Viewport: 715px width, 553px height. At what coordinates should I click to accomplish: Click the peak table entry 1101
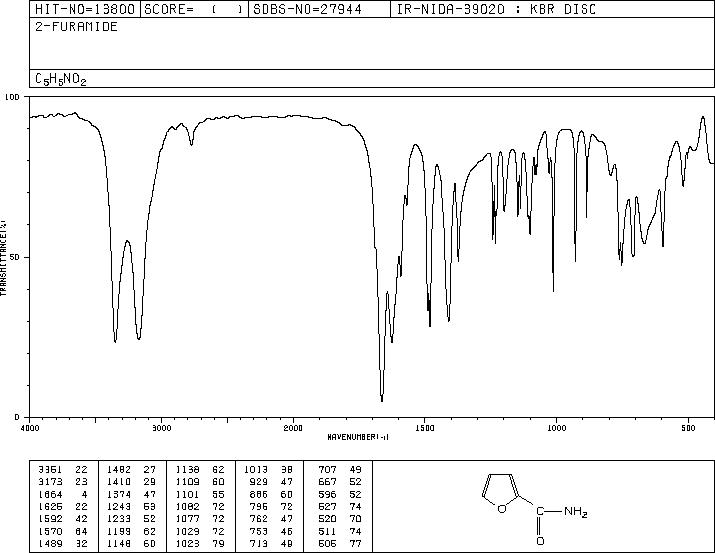pyautogui.click(x=187, y=494)
